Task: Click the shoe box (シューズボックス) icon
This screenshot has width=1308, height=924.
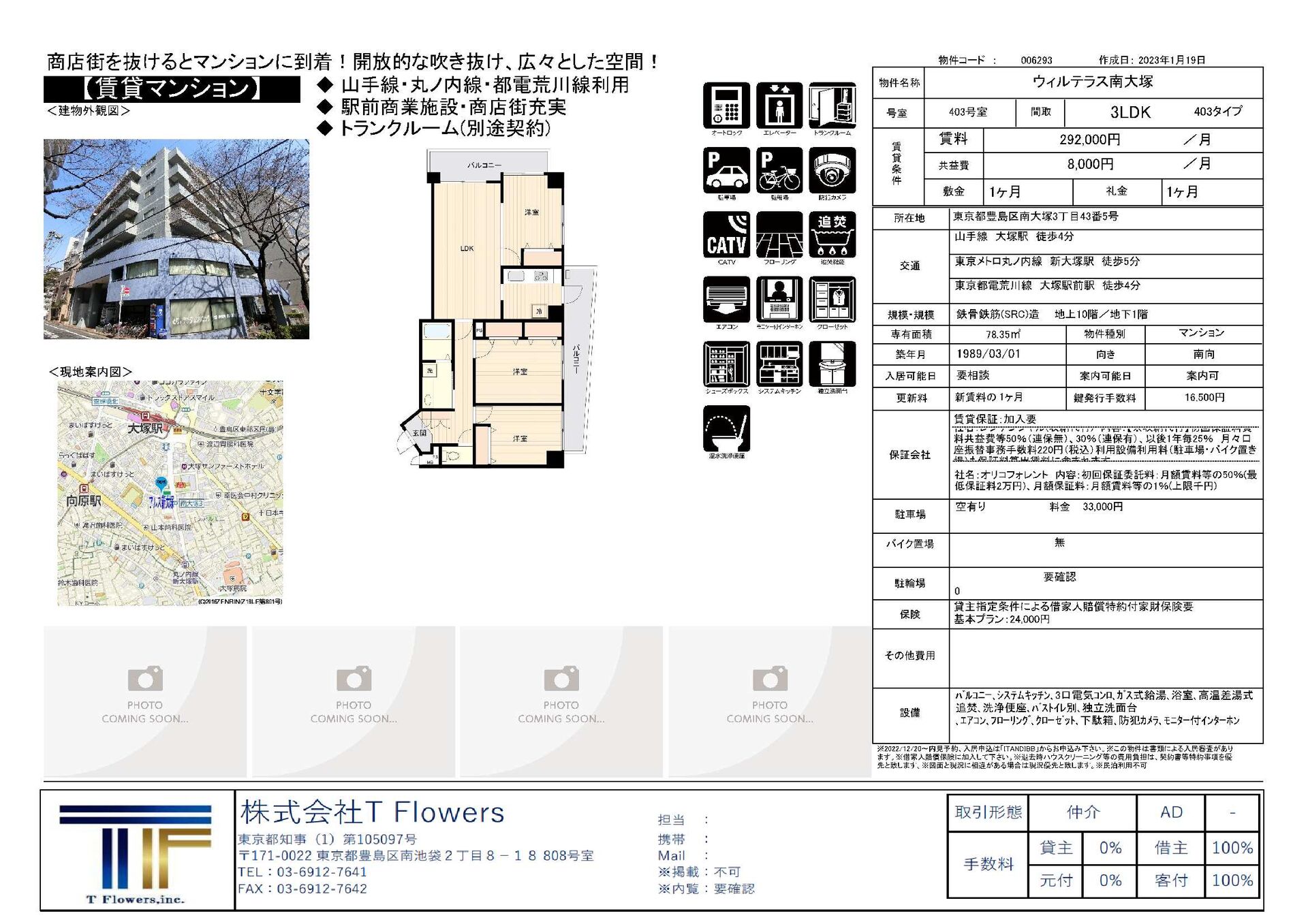Action: [x=726, y=364]
